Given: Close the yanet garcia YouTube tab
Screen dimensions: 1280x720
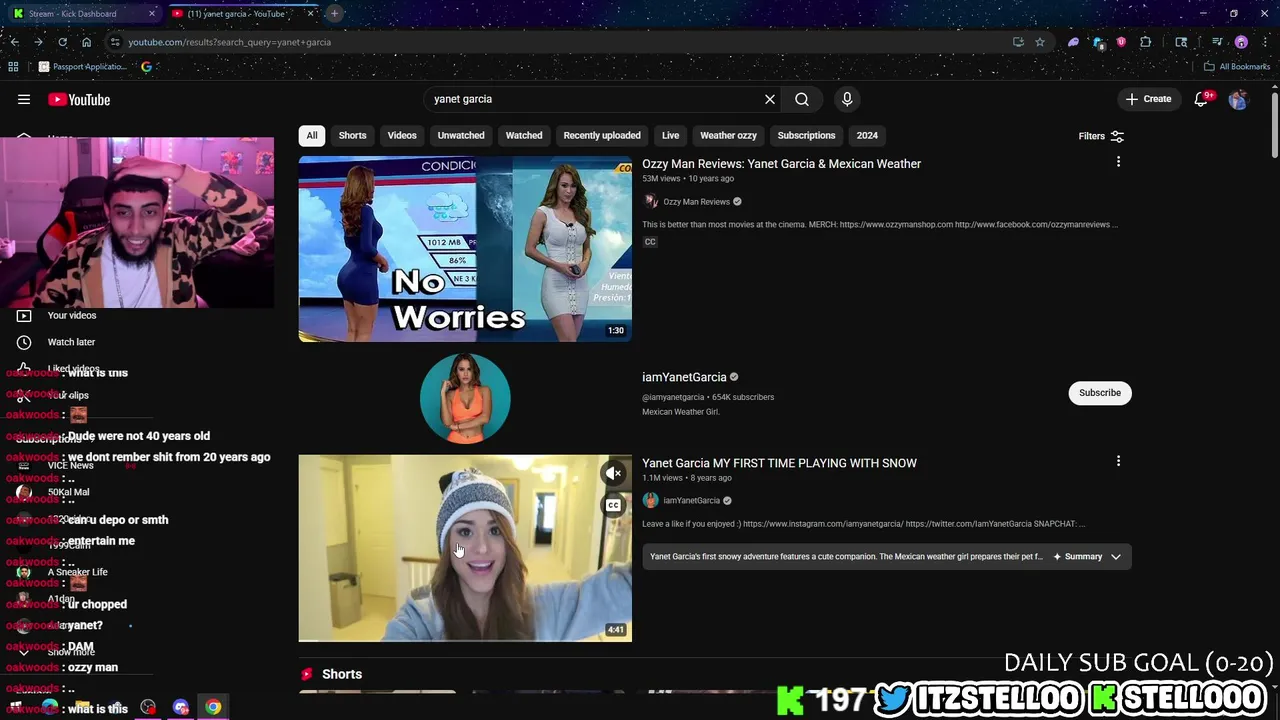Looking at the screenshot, I should pyautogui.click(x=311, y=14).
